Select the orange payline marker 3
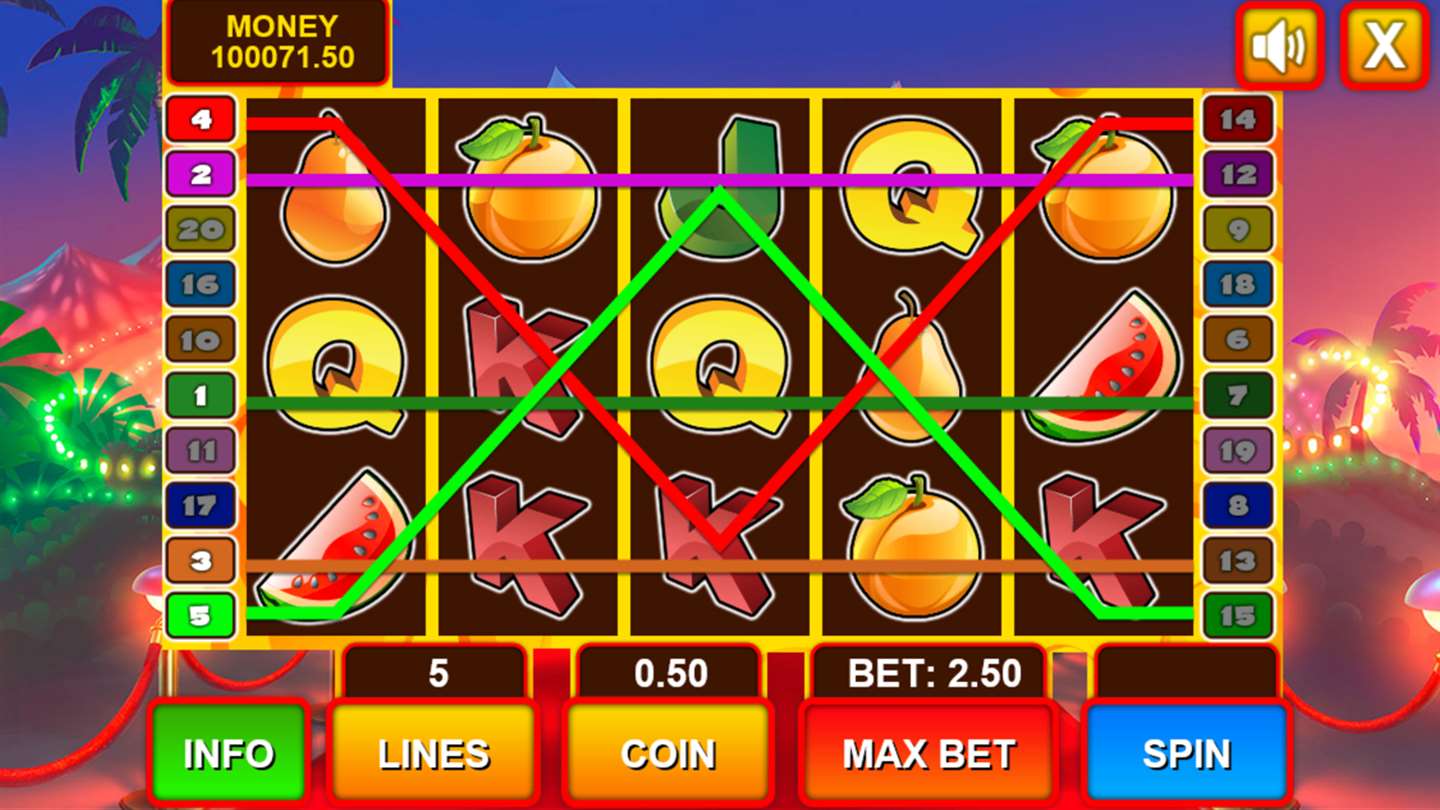Screen dimensions: 1440x810 click(201, 561)
